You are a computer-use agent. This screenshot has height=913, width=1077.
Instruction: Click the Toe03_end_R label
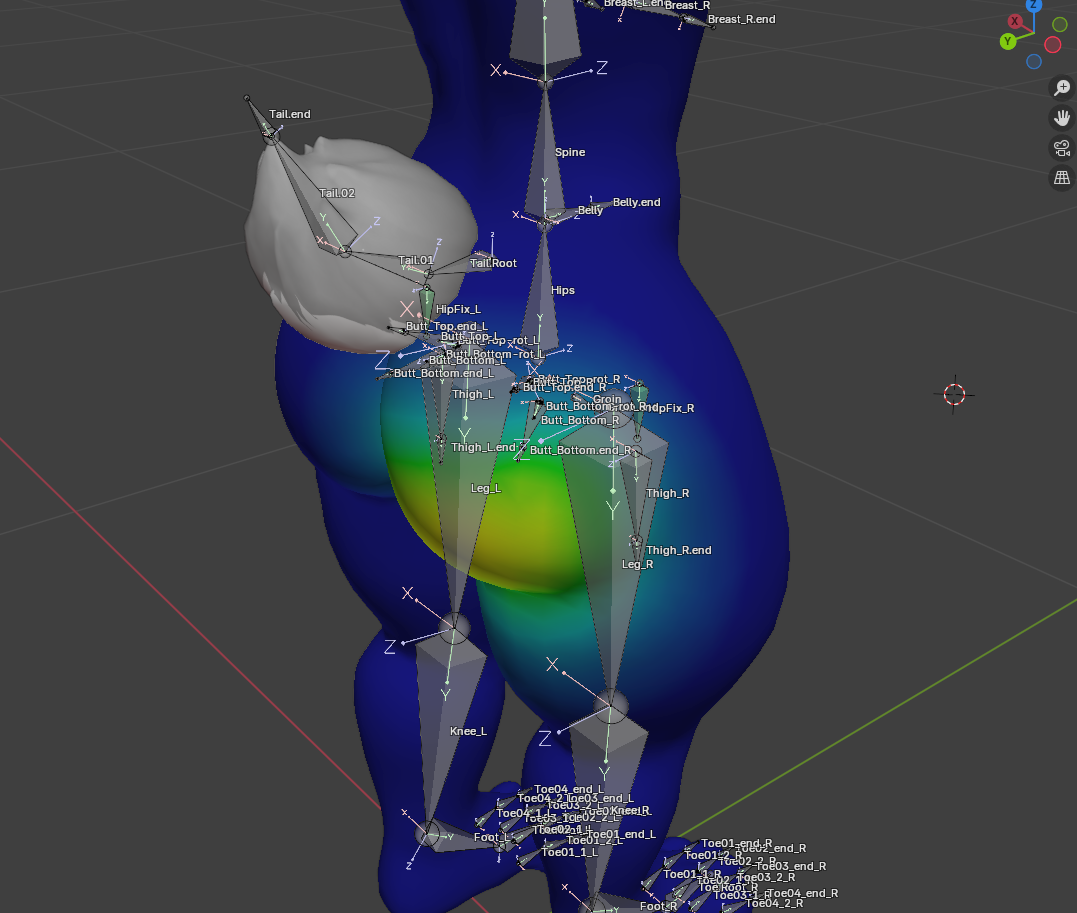(791, 866)
